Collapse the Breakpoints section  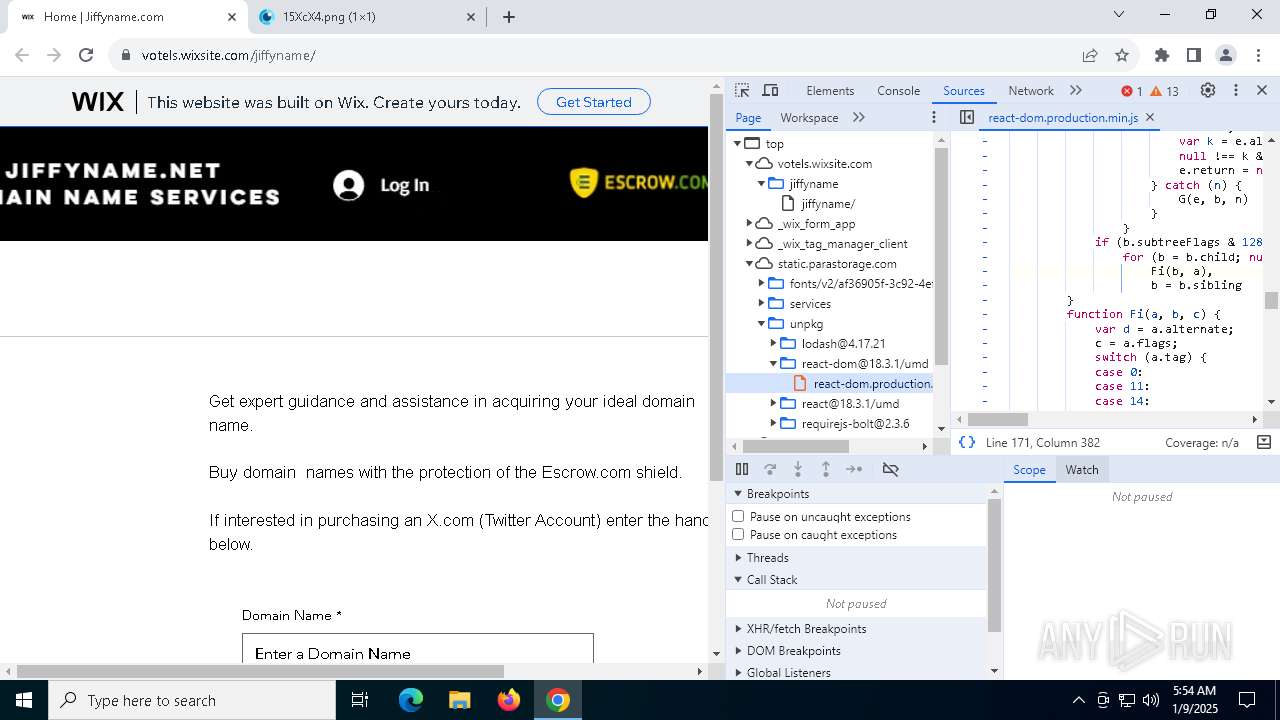[x=739, y=494]
